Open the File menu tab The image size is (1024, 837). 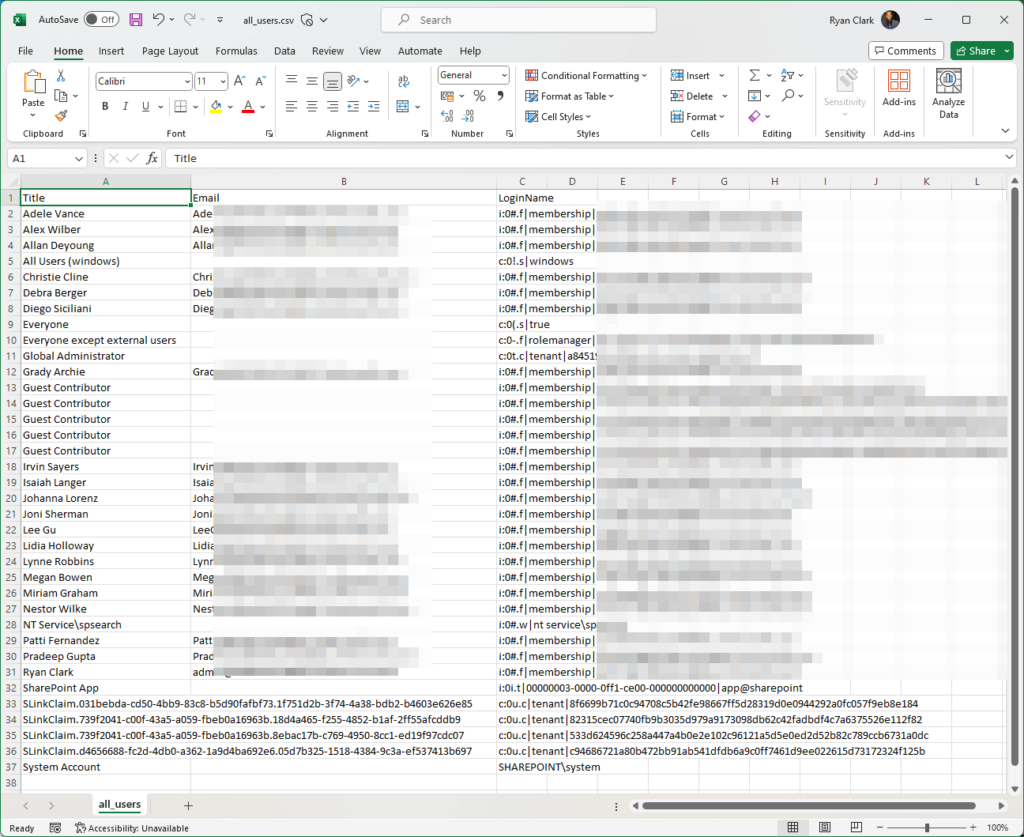point(25,51)
